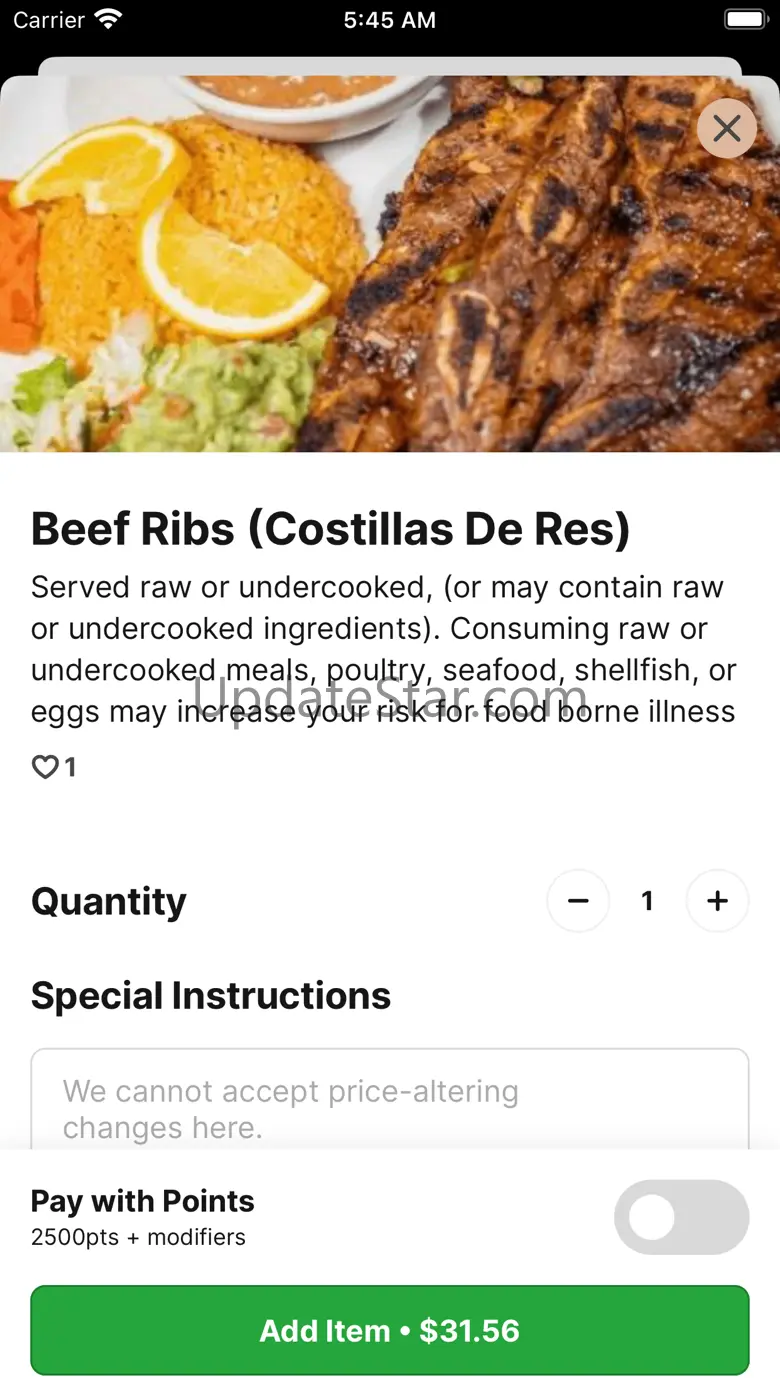Increase quantity with the plus button
This screenshot has width=780, height=1387.
click(x=717, y=901)
